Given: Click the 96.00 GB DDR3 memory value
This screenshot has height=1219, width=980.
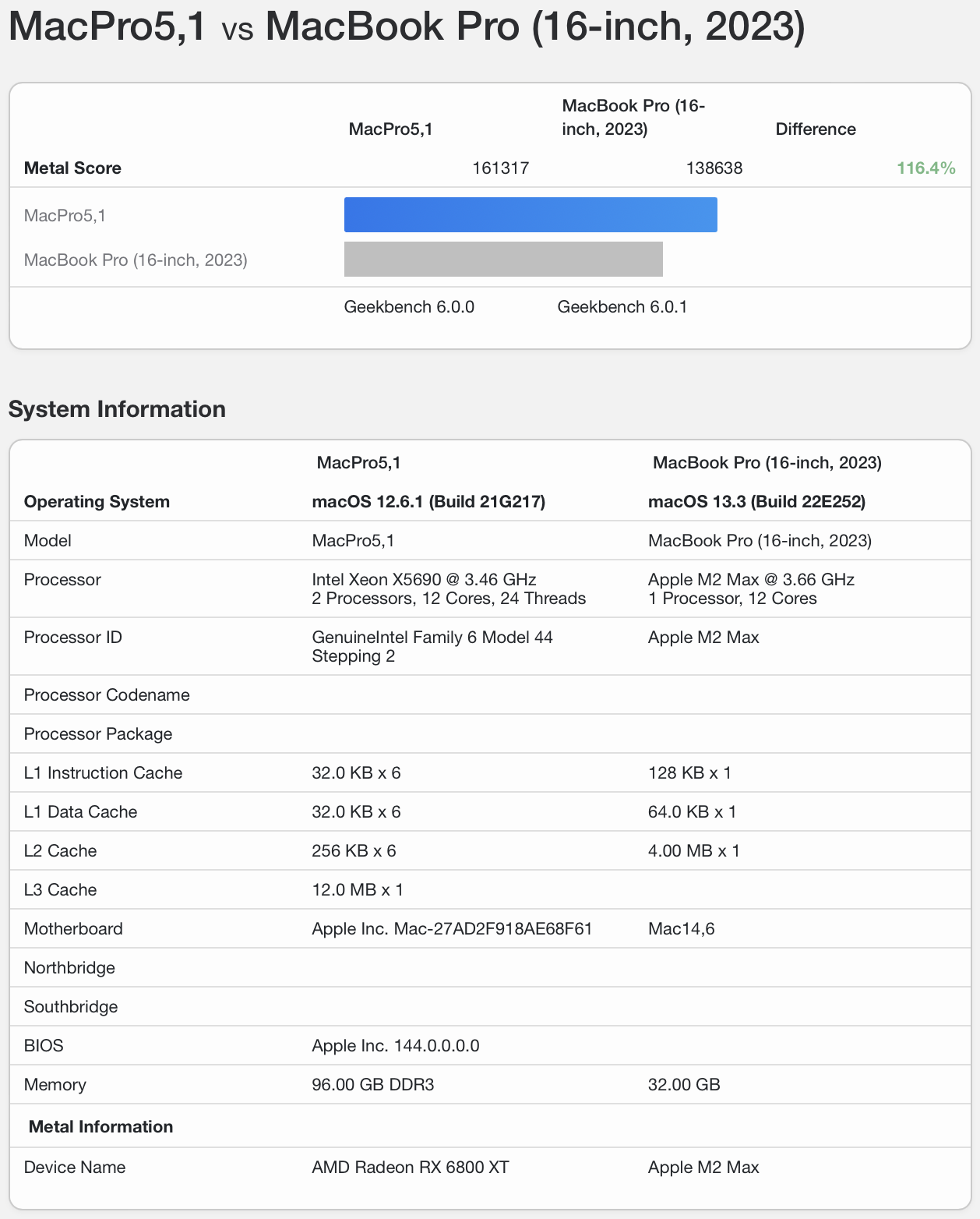Looking at the screenshot, I should click(373, 1085).
